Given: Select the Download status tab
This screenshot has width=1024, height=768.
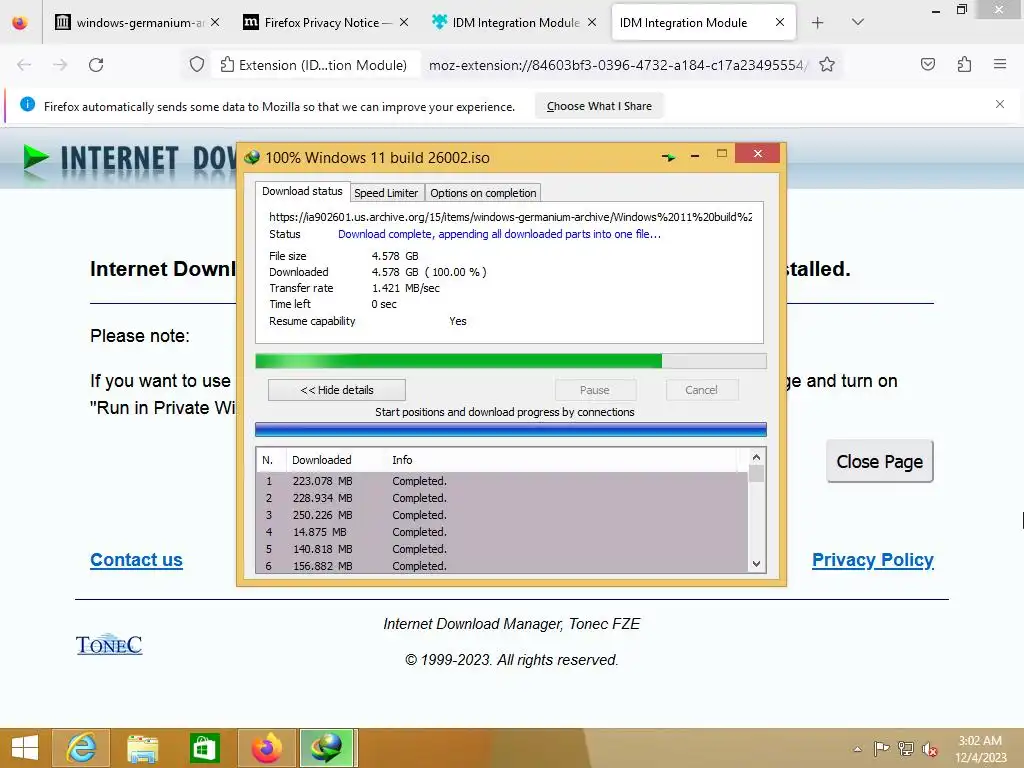Looking at the screenshot, I should (x=302, y=191).
